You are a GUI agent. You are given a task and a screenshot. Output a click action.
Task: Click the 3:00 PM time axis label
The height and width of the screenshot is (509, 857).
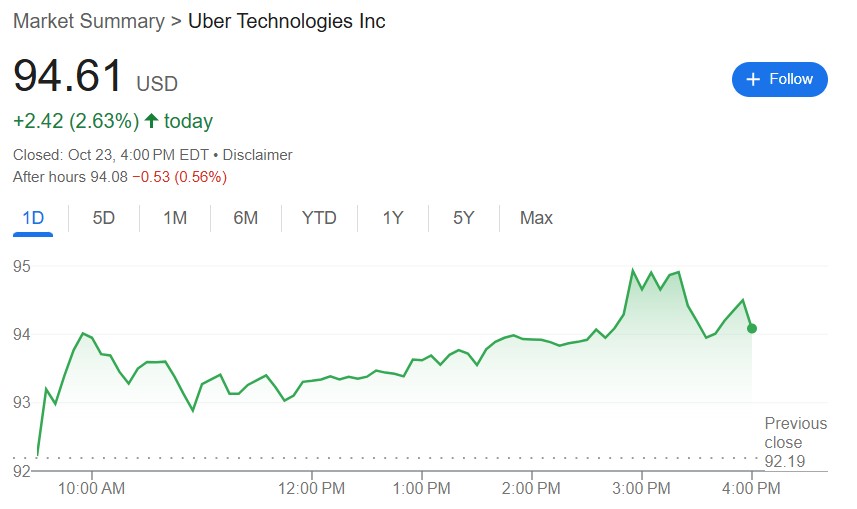pos(641,488)
